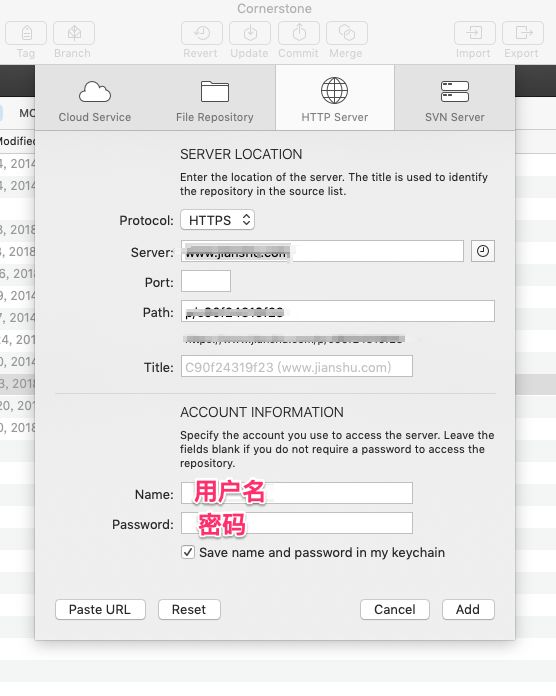556x696 pixels.
Task: Click the Export toolbar icon
Action: pos(523,33)
